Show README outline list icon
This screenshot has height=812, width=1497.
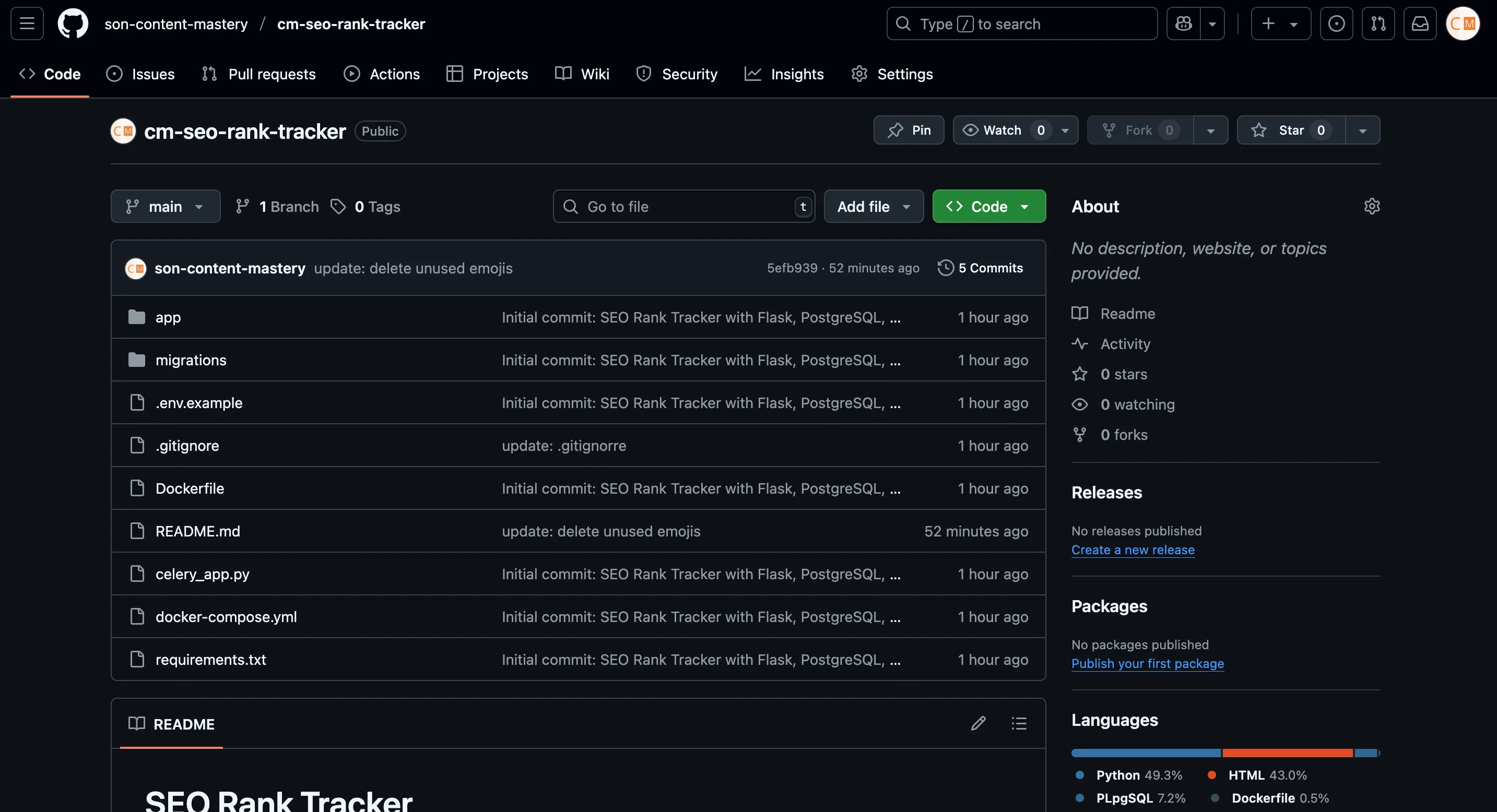(1019, 723)
